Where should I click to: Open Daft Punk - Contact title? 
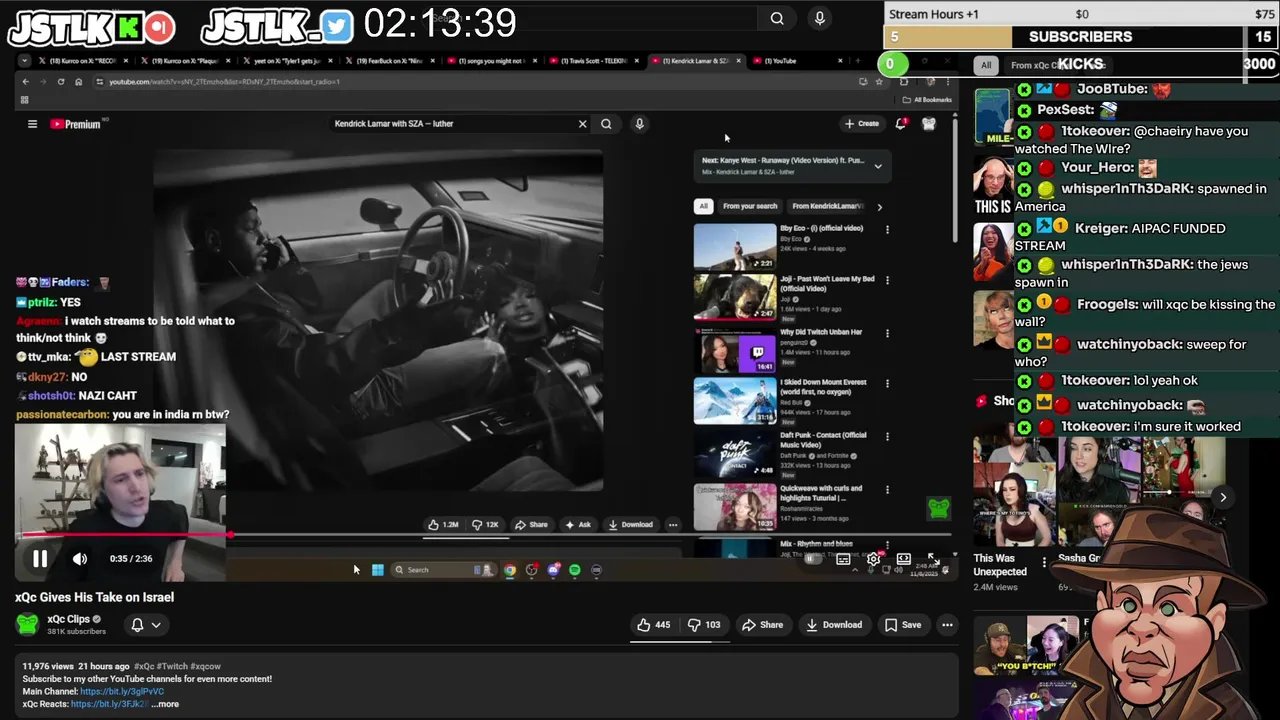(x=823, y=439)
